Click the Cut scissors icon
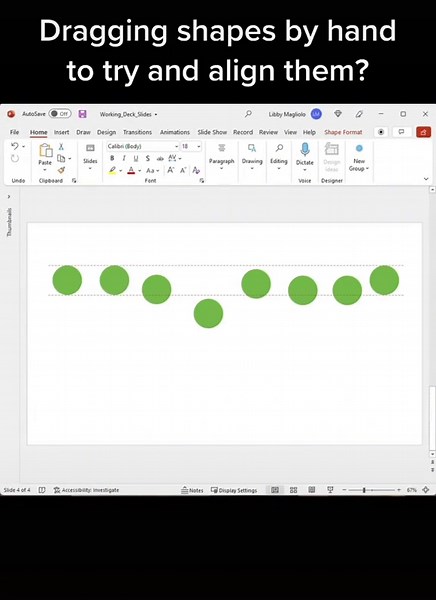This screenshot has height=600, width=436. tap(61, 147)
